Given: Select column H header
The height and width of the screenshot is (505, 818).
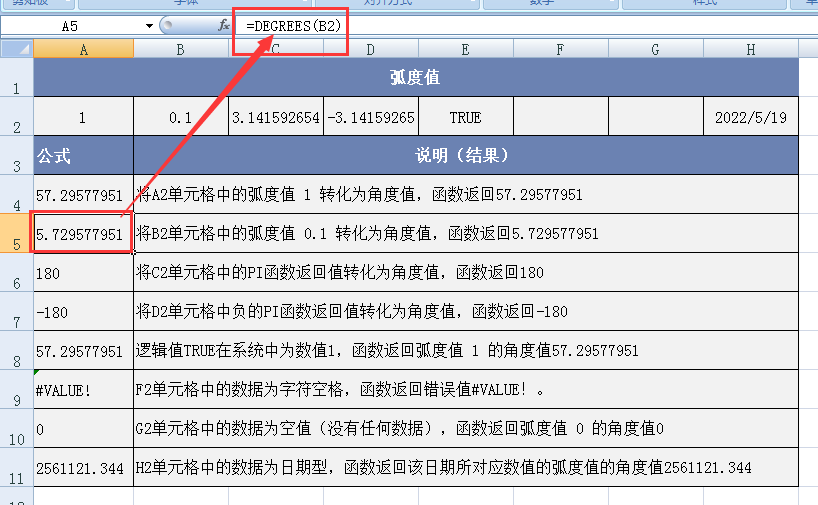Looking at the screenshot, I should [751, 49].
